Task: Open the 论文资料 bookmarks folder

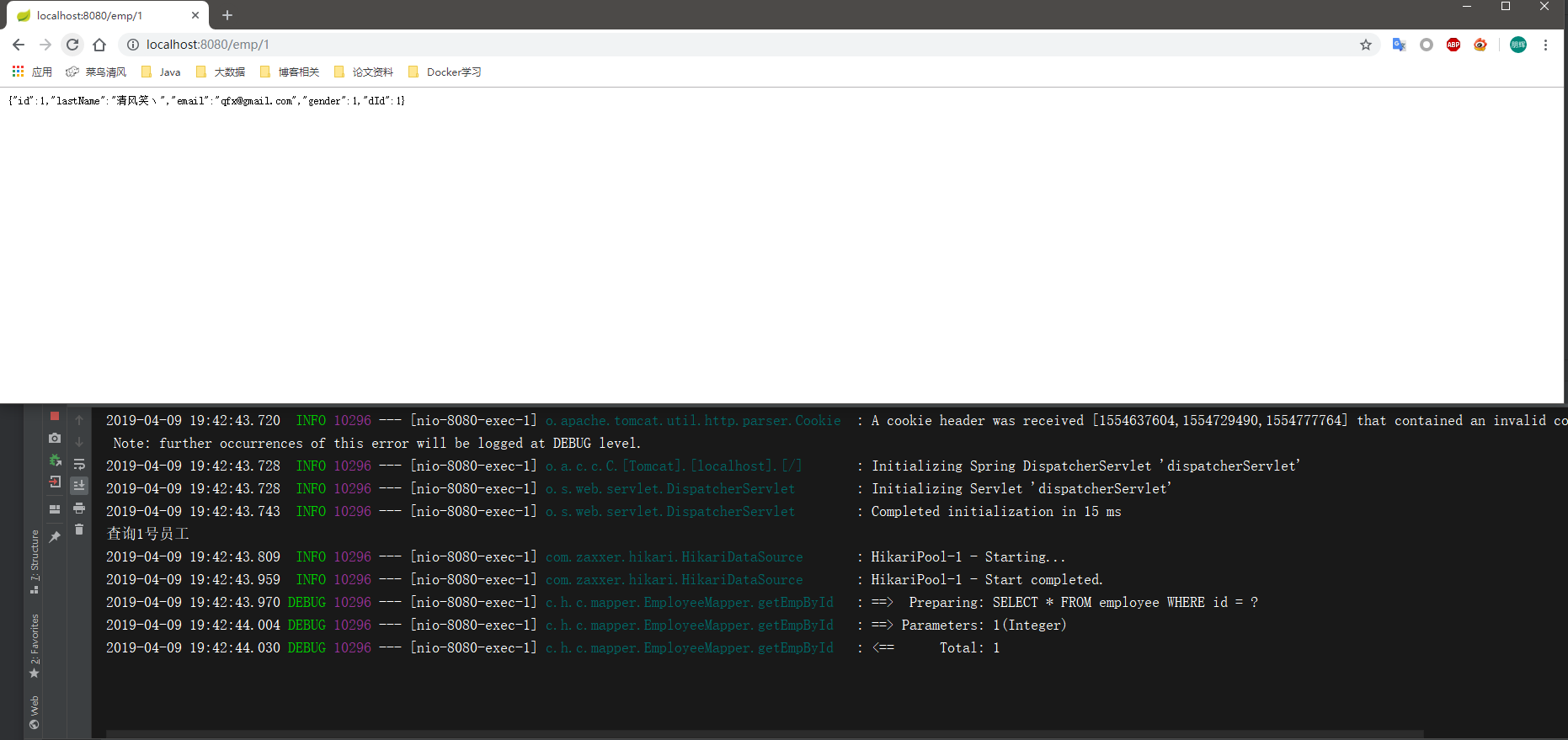Action: 364,72
